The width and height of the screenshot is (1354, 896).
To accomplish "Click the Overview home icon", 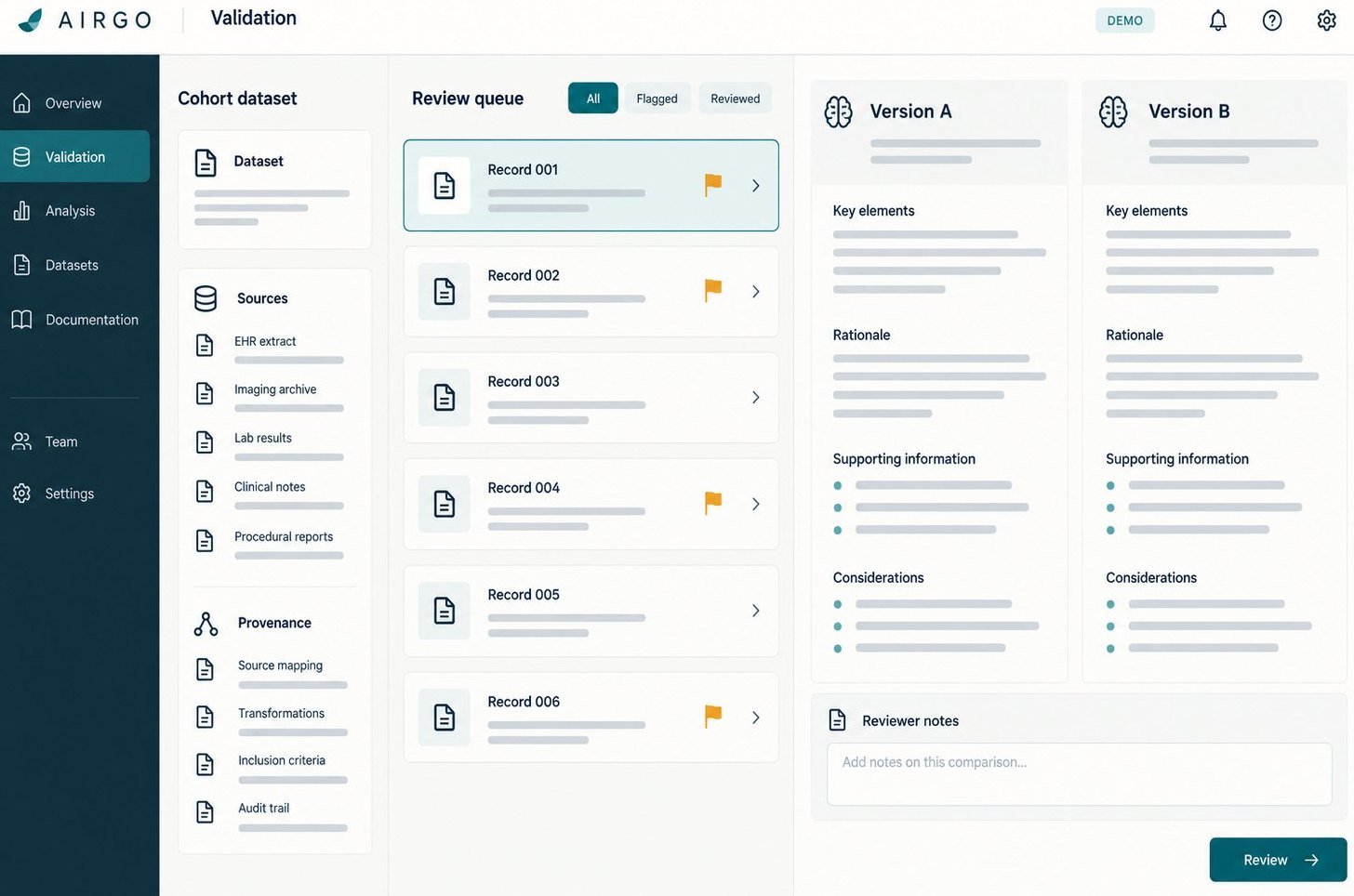I will point(22,103).
